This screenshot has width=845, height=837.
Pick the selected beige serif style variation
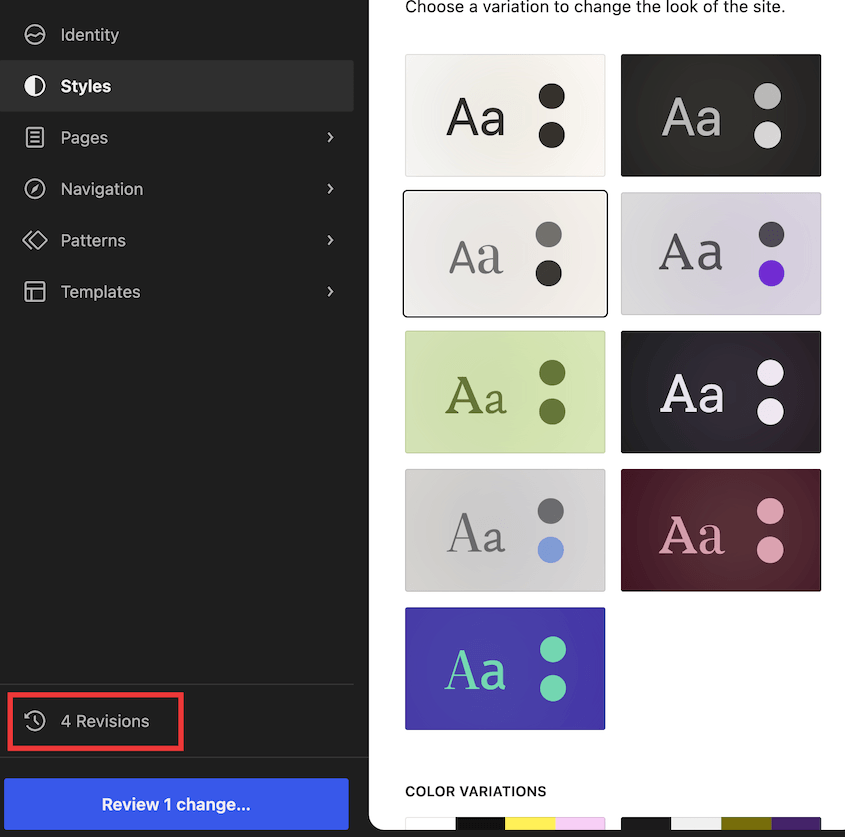point(505,254)
